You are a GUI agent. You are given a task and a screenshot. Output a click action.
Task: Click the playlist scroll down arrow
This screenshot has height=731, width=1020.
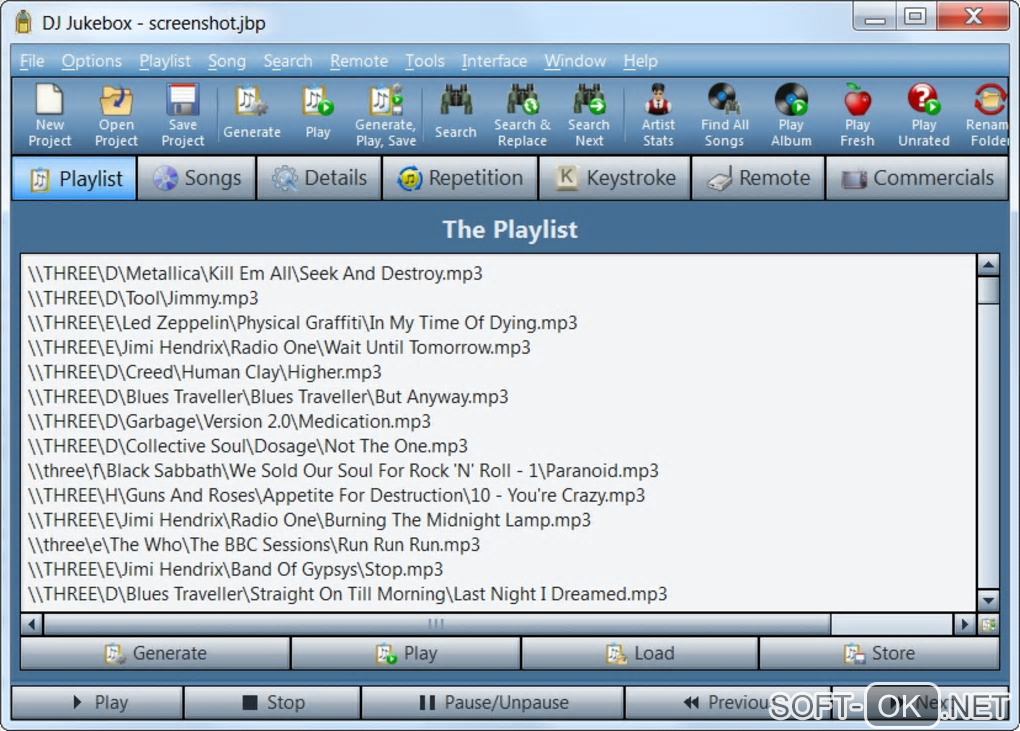pyautogui.click(x=988, y=600)
